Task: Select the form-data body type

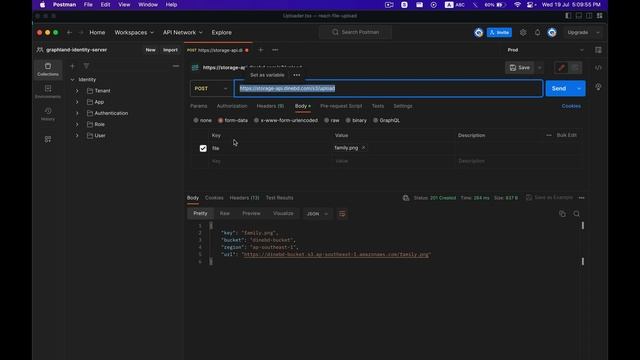Action: [220, 120]
